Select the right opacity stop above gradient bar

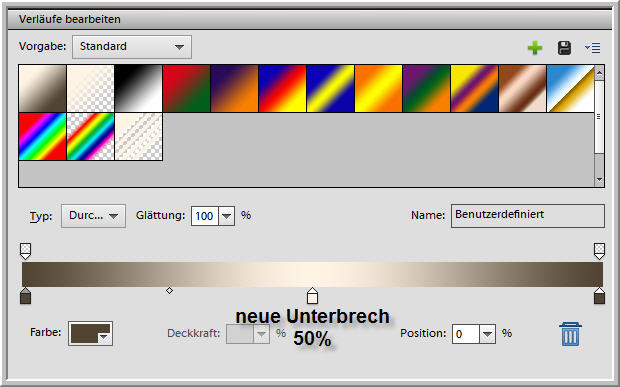pos(599,251)
